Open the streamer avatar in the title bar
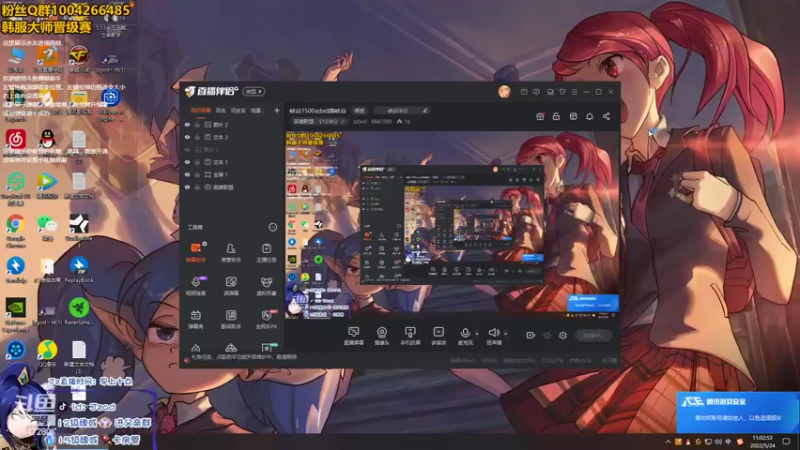 pyautogui.click(x=504, y=91)
